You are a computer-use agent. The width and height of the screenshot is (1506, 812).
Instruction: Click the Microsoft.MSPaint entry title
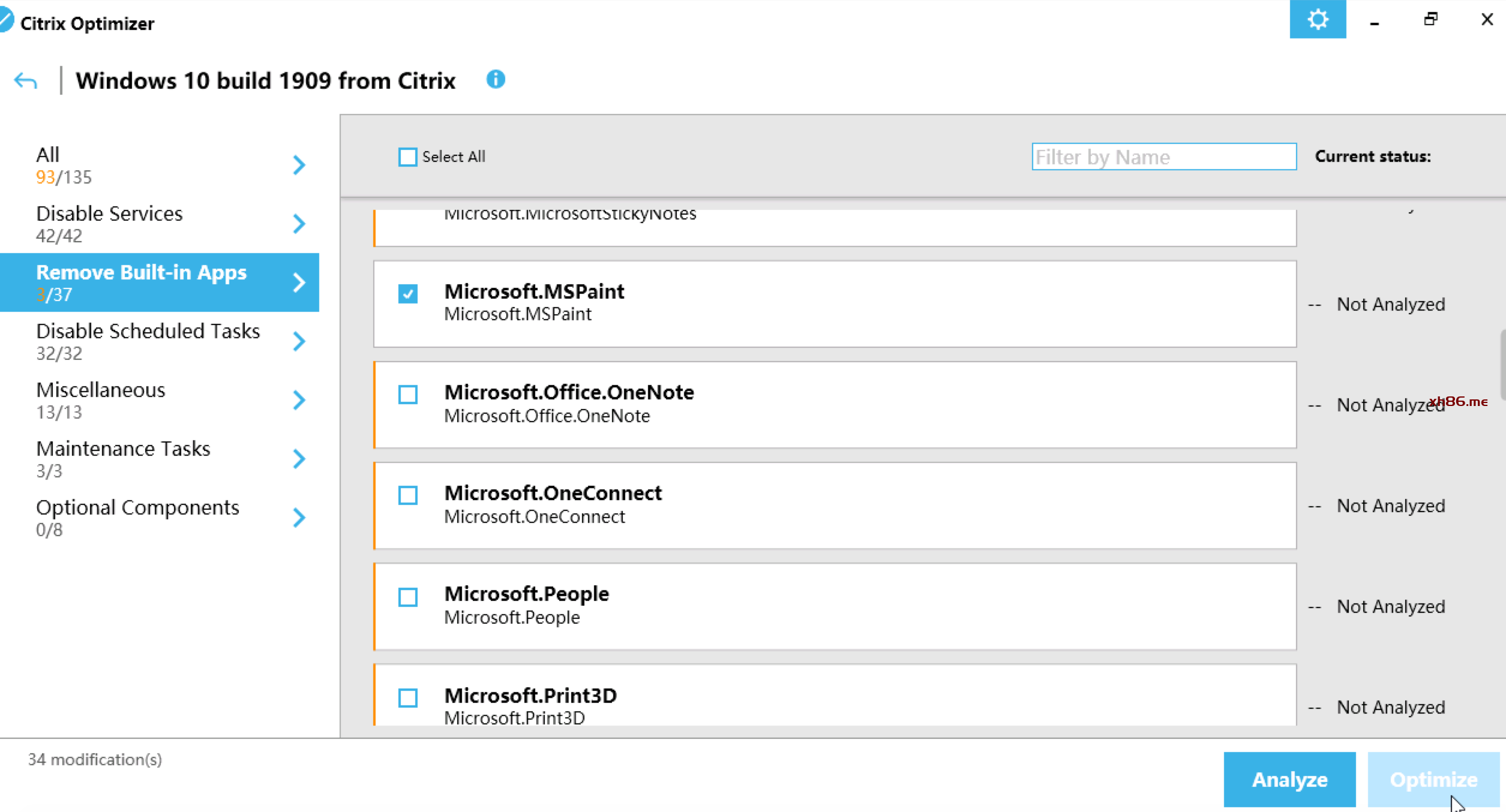click(x=534, y=291)
